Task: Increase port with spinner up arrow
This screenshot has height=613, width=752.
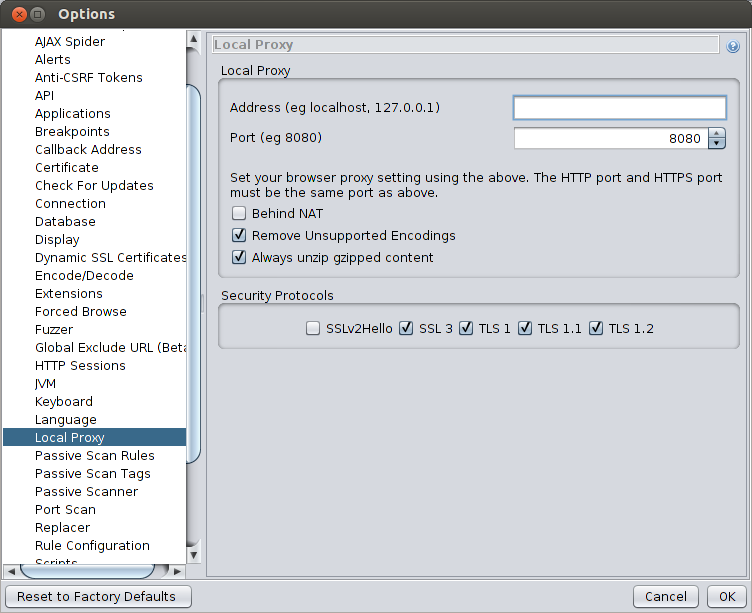Action: pyautogui.click(x=717, y=133)
